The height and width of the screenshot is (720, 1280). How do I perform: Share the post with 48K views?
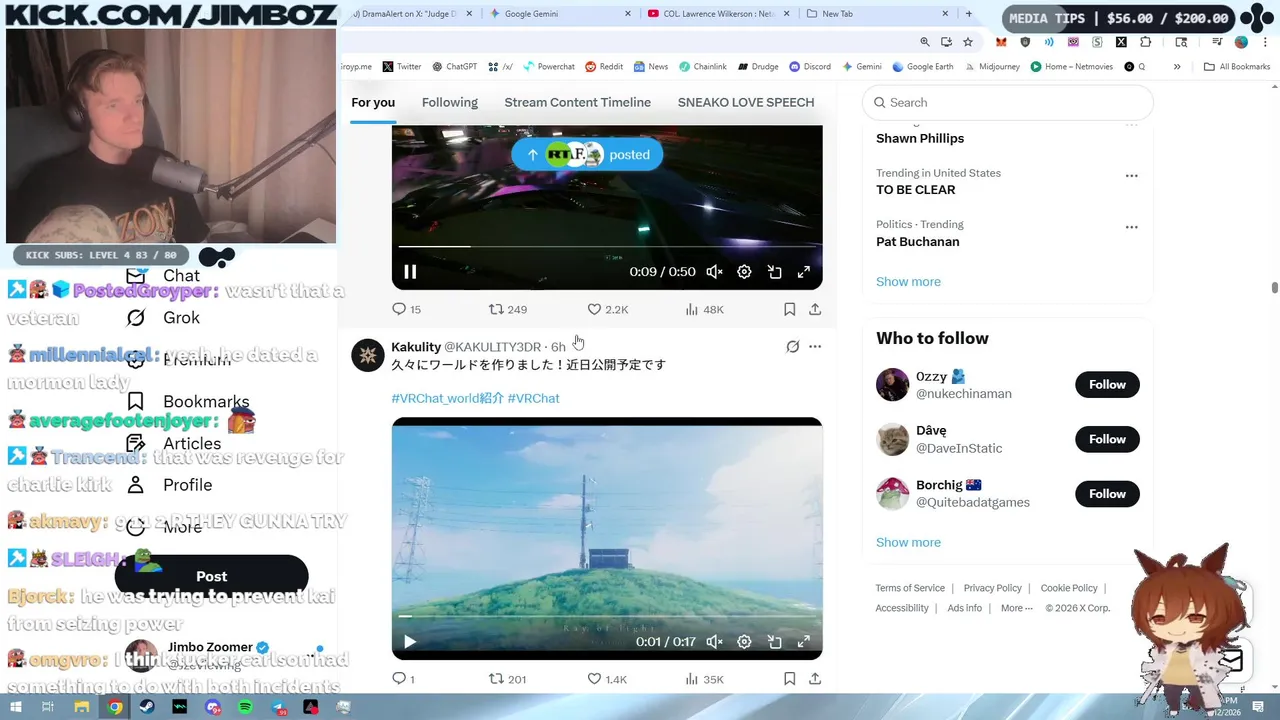815,309
